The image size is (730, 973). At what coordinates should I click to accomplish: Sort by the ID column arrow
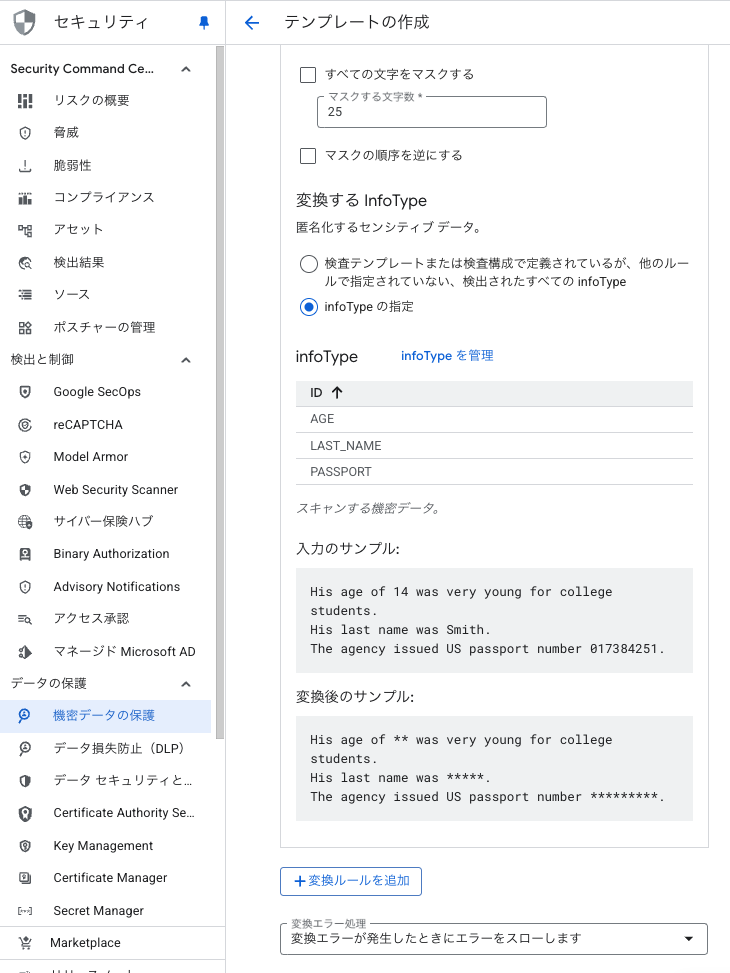click(x=337, y=393)
